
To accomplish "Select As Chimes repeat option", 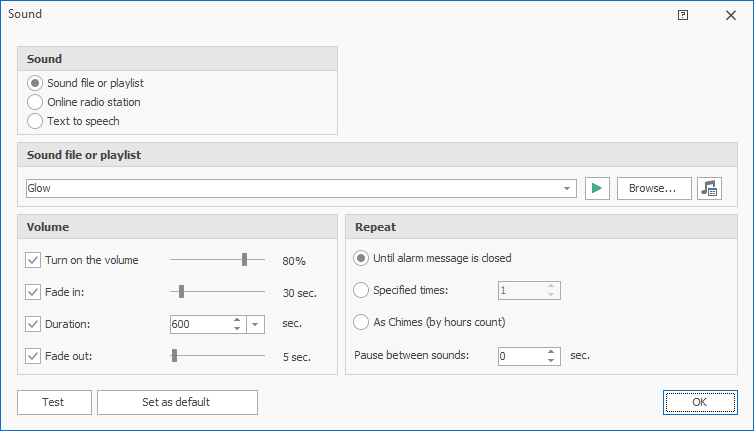I will coord(361,322).
